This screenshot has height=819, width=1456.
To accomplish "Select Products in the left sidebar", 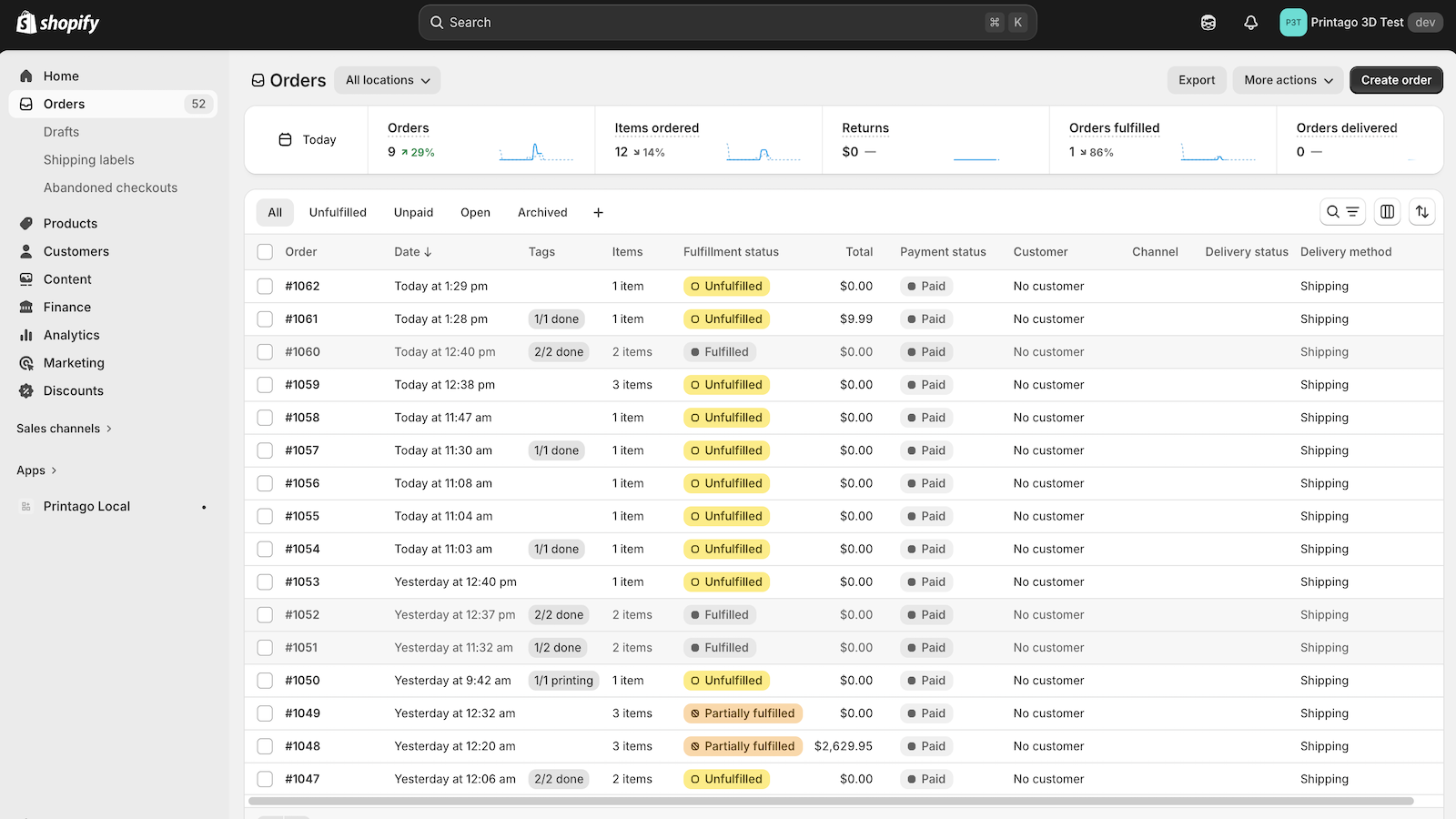I will pyautogui.click(x=70, y=223).
